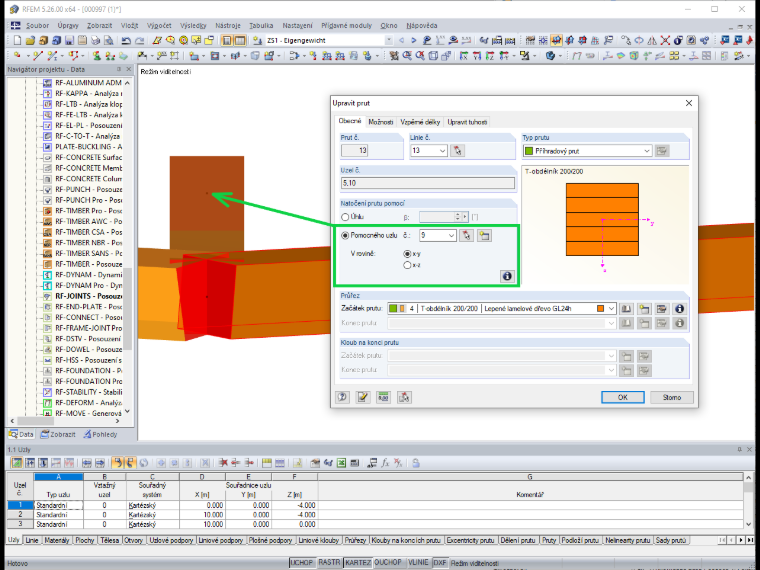Switch to the Upravit tuhosti tab
The width and height of the screenshot is (760, 570).
(x=467, y=122)
